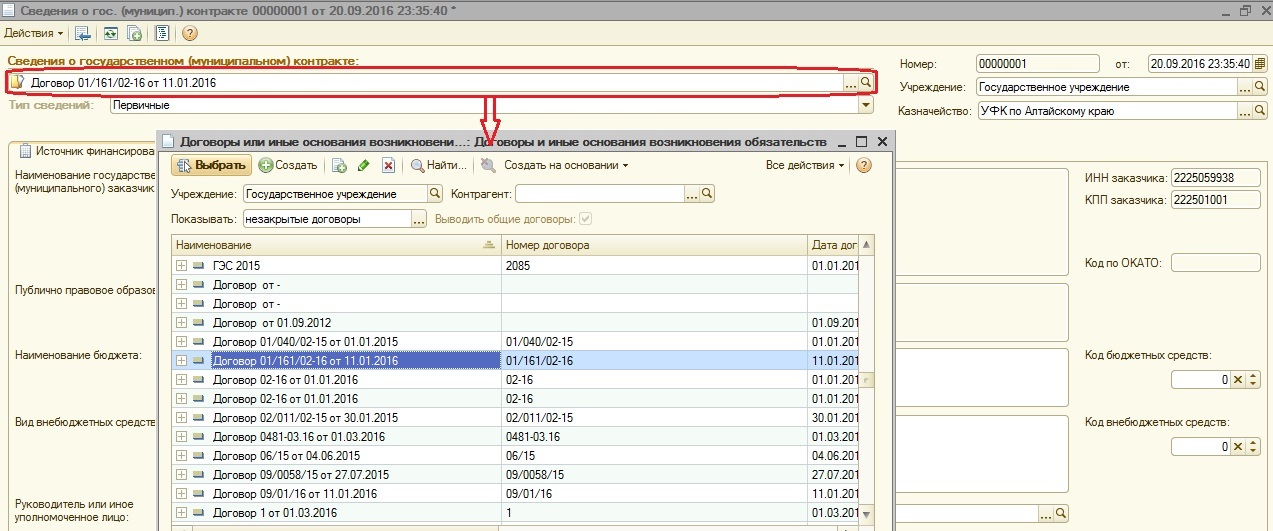Screen dimensions: 1273x531
Task: Open the Тип сведений dropdown
Action: click(866, 105)
